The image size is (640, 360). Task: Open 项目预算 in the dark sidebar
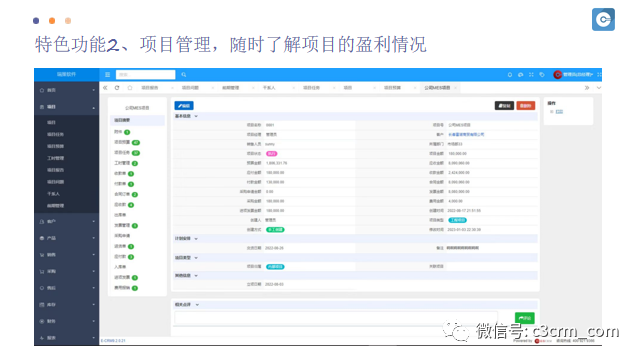click(56, 147)
